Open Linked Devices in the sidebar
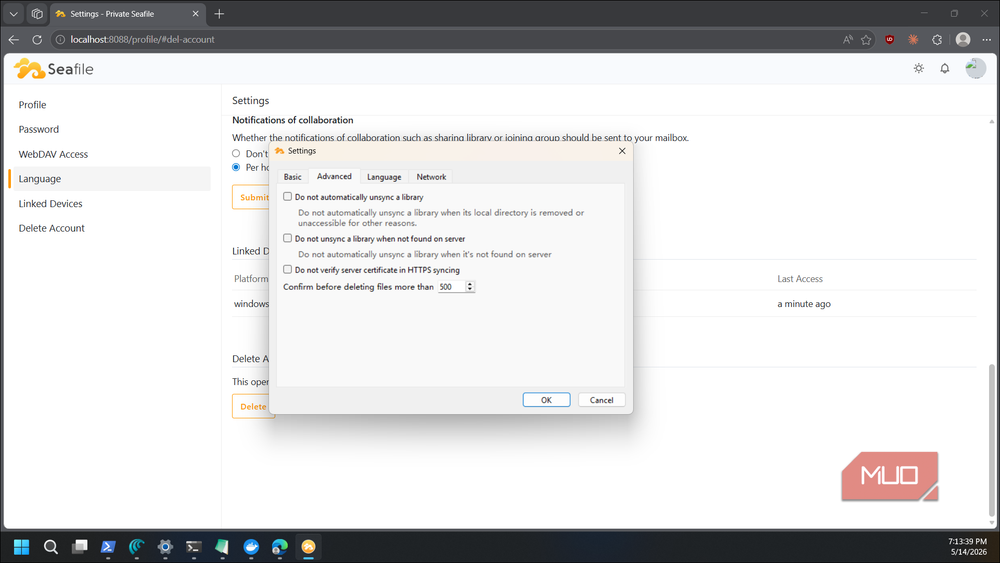This screenshot has width=1000, height=563. tap(50, 203)
